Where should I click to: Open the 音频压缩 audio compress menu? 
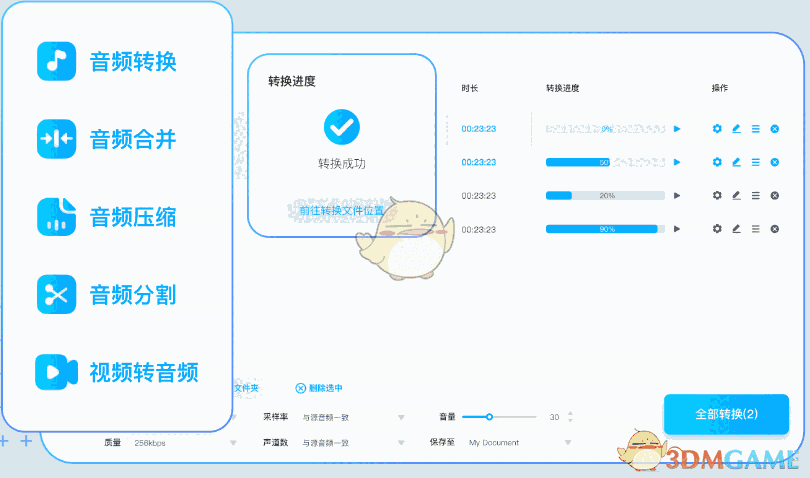tap(107, 217)
